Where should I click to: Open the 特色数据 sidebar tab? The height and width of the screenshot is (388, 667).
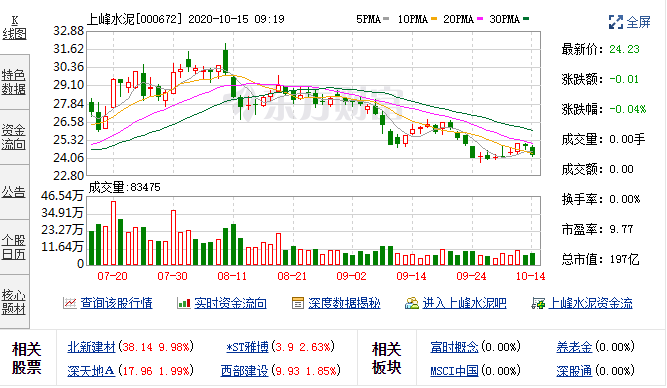pyautogui.click(x=14, y=82)
